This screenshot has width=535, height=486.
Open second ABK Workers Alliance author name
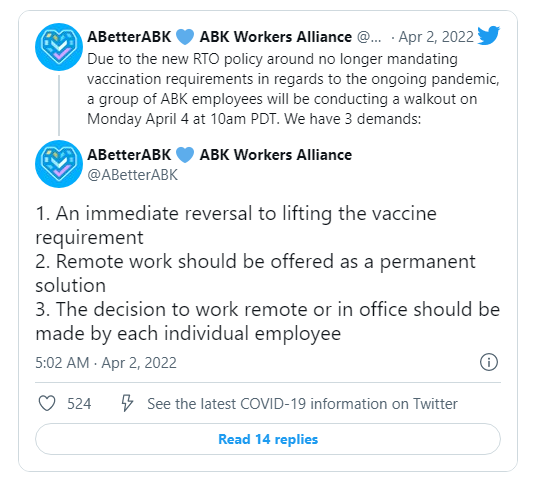click(x=276, y=155)
